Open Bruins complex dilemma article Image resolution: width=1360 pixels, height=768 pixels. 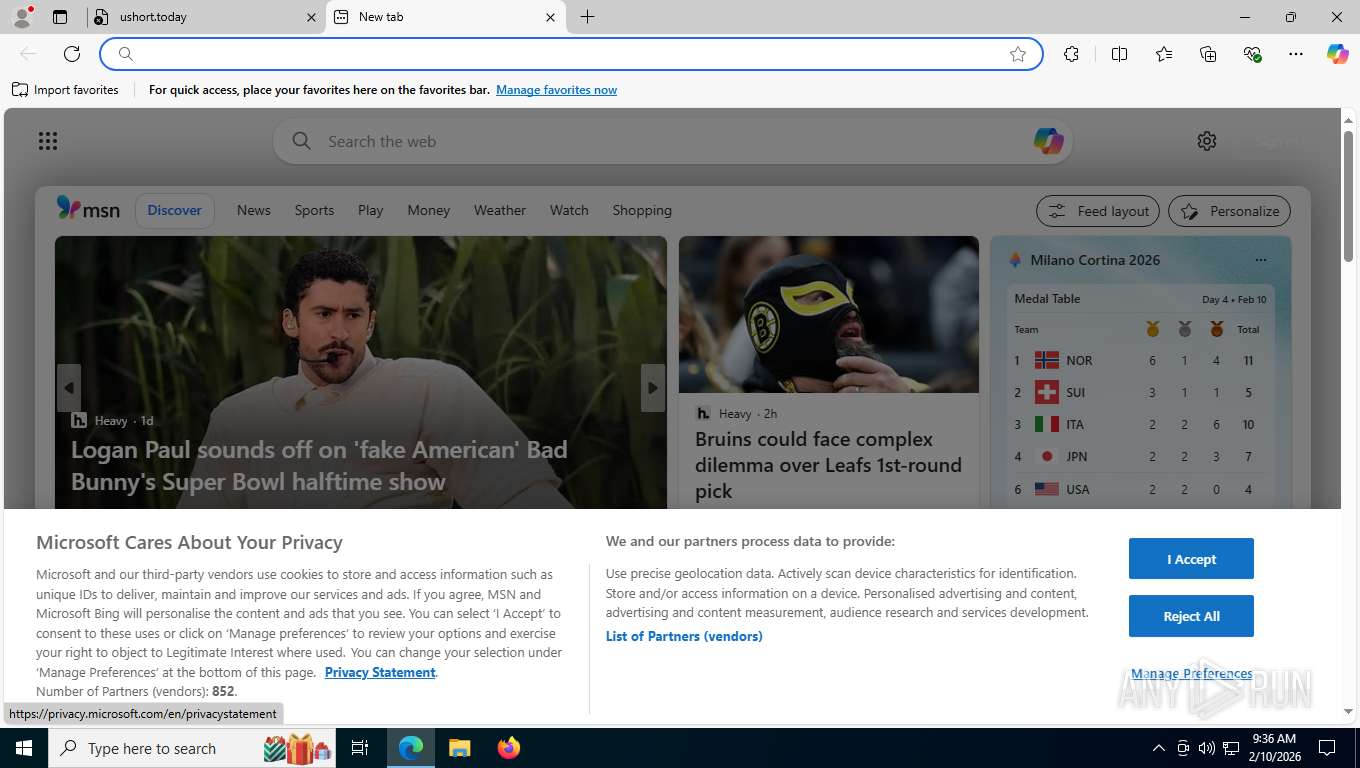(x=828, y=465)
